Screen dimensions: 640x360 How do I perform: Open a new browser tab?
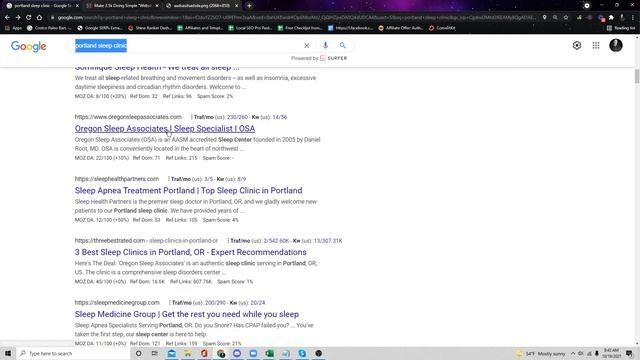point(249,6)
